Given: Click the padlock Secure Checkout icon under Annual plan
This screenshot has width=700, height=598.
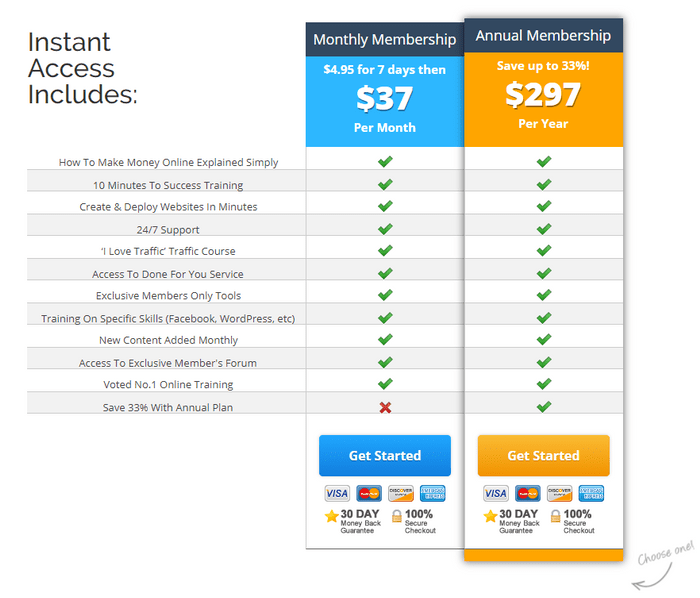Looking at the screenshot, I should [x=555, y=516].
